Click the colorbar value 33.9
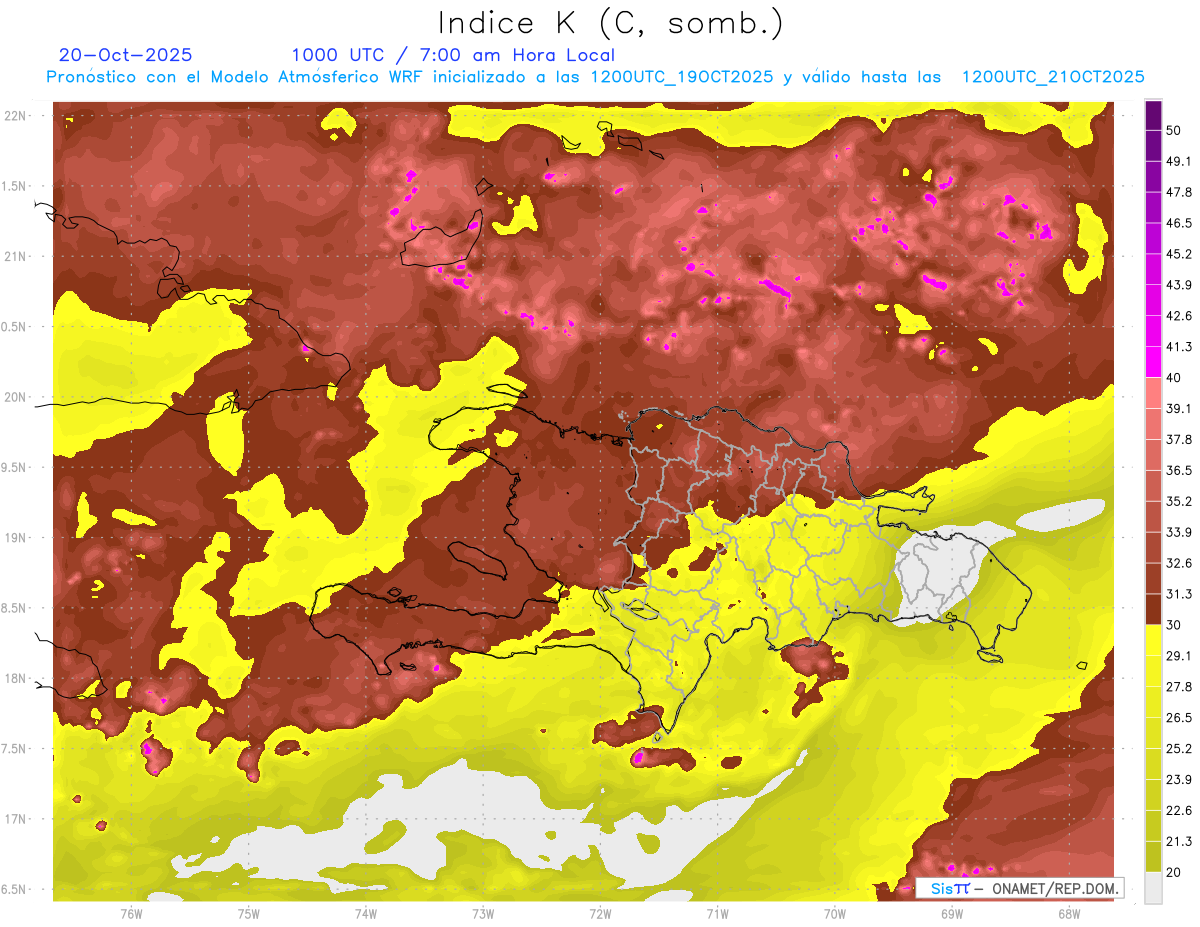The image size is (1200, 927). click(1179, 532)
